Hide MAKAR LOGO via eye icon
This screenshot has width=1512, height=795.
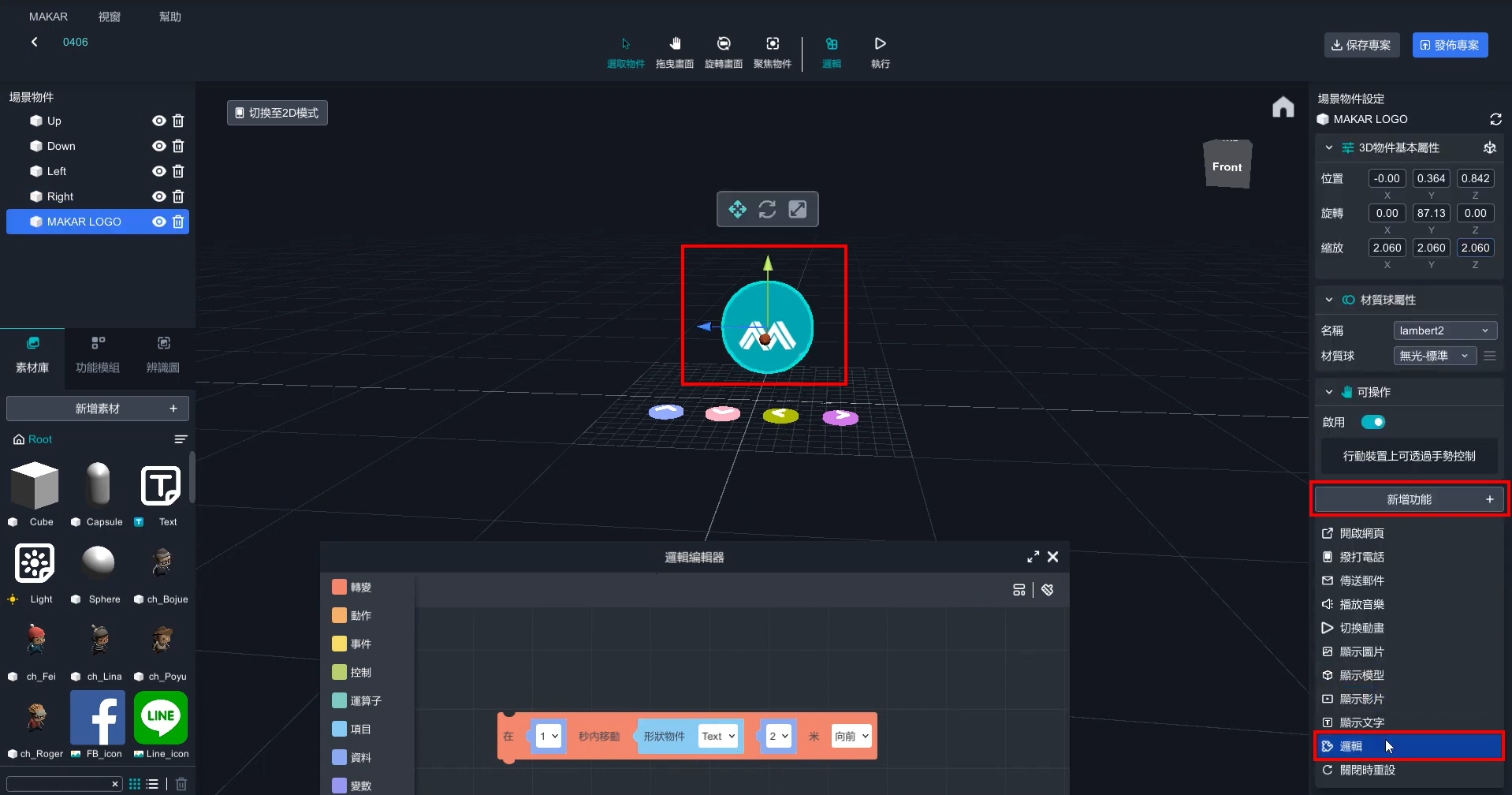click(x=158, y=222)
